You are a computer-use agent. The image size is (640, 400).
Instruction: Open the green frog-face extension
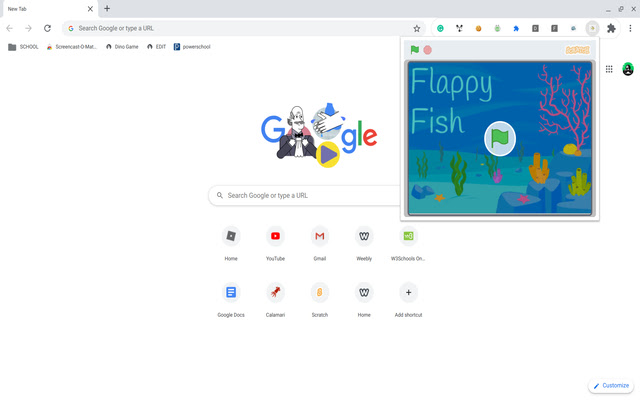497,29
